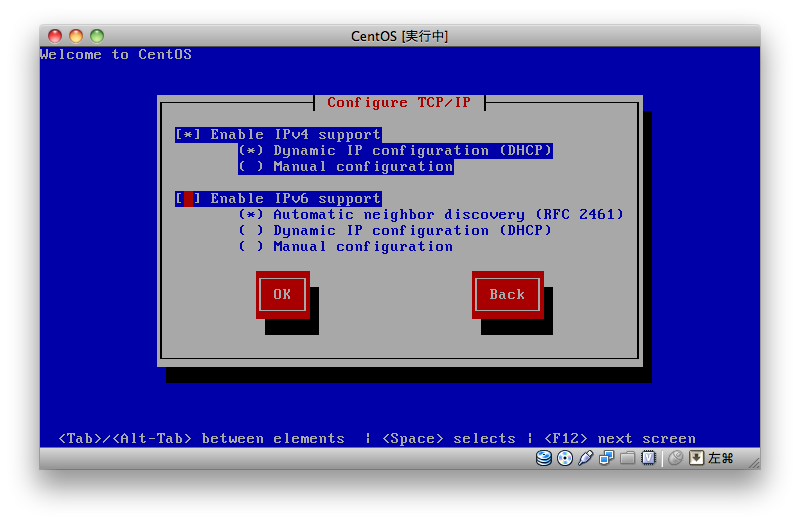Select IPv6 Dynamic IP configuration (DHCP)
800x524 pixels.
(x=395, y=230)
